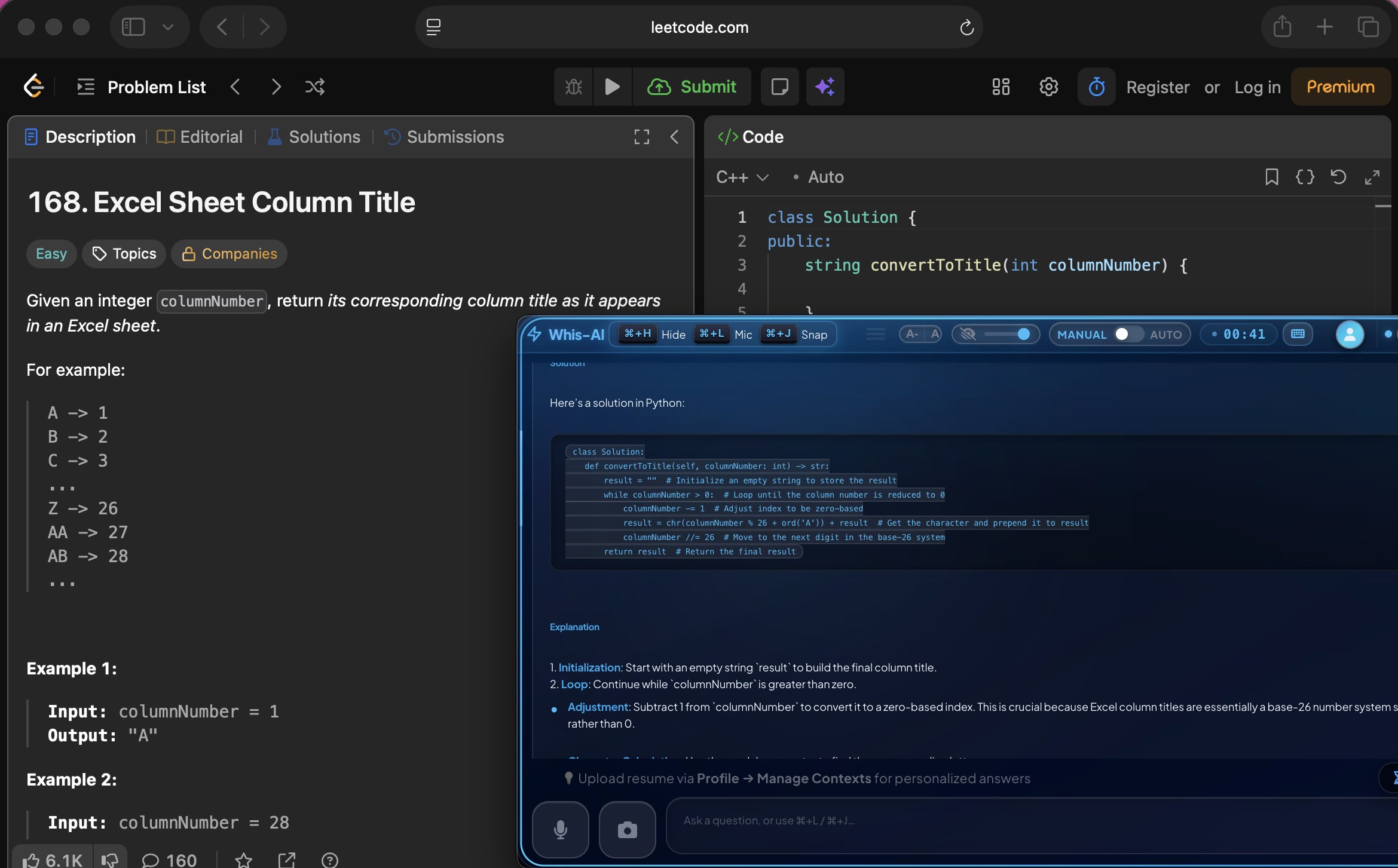Open the Whis-AI keyboard icon
The height and width of the screenshot is (868, 1398).
pyautogui.click(x=1298, y=334)
